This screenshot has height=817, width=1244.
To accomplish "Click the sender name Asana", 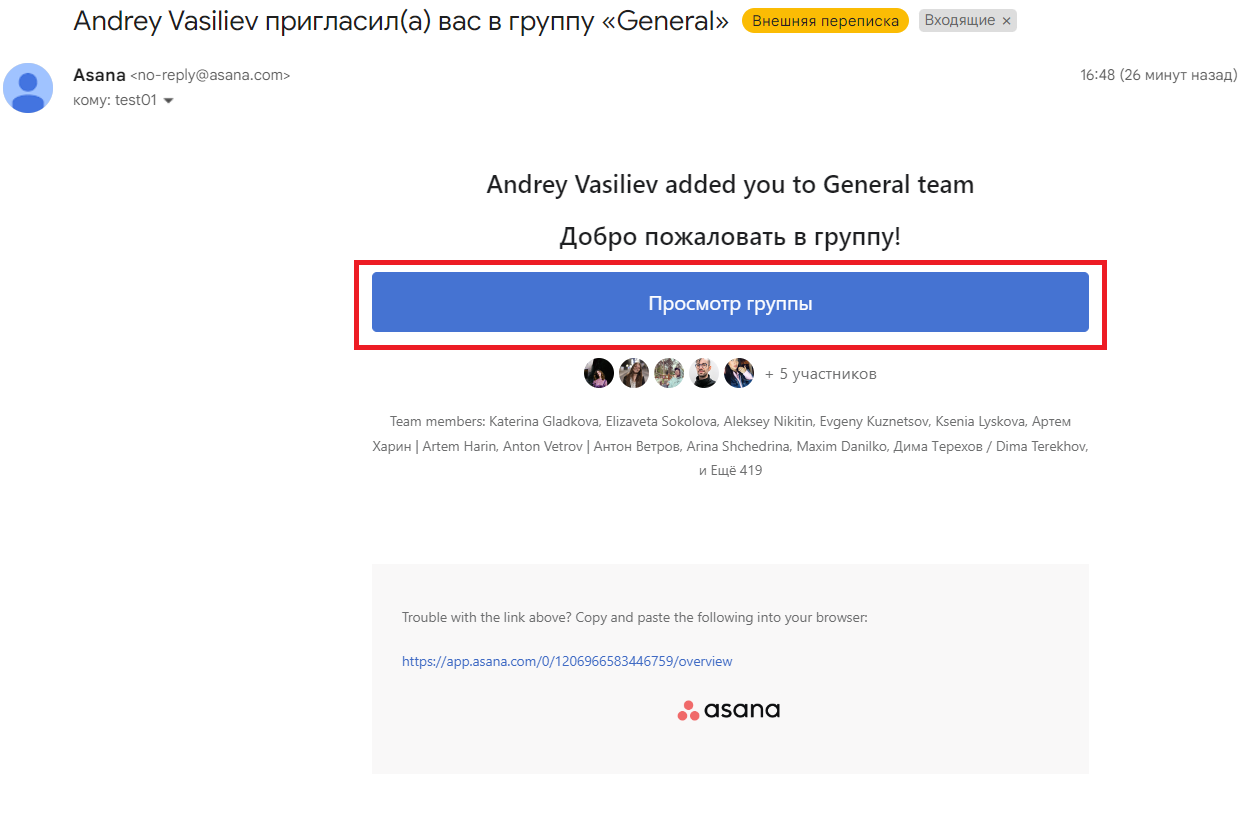I will point(99,75).
